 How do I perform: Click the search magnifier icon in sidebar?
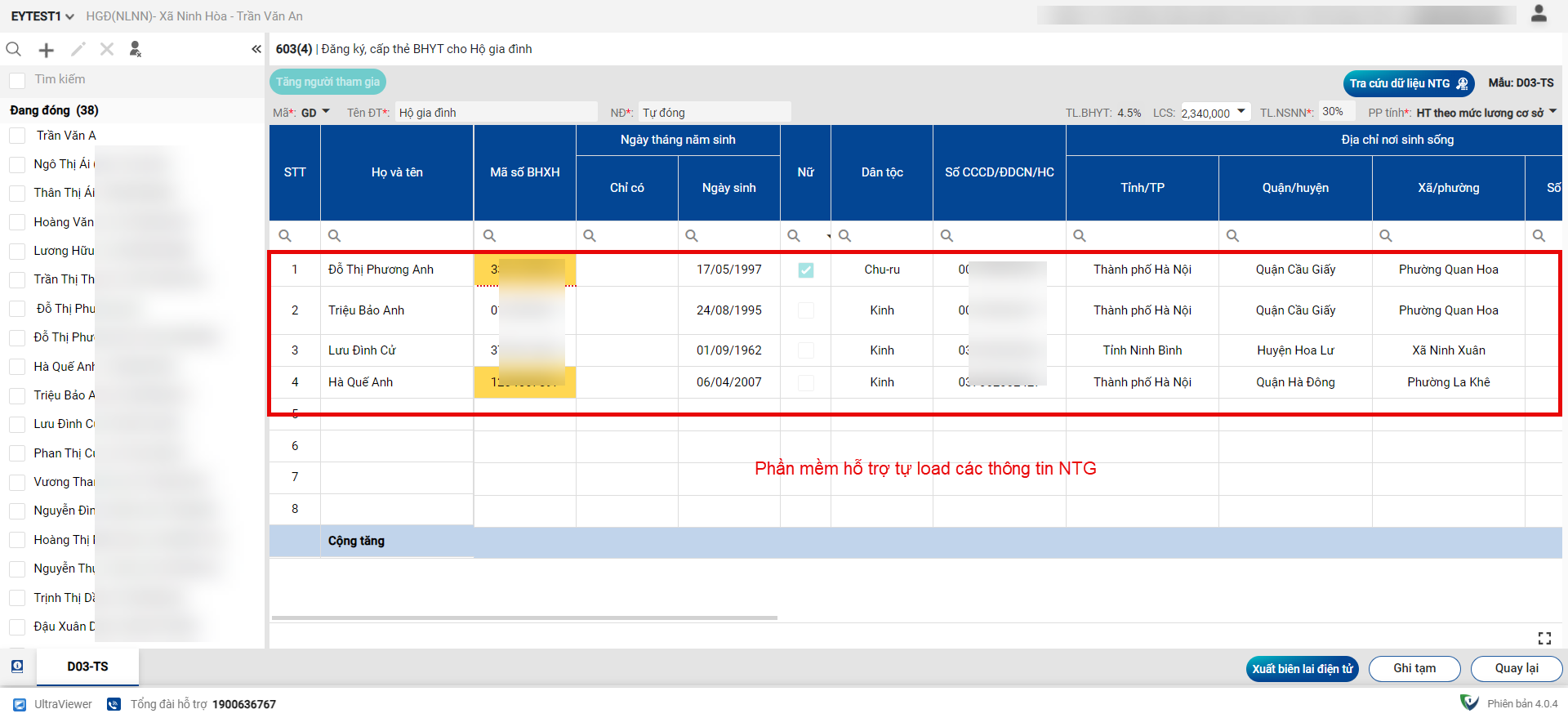click(14, 50)
